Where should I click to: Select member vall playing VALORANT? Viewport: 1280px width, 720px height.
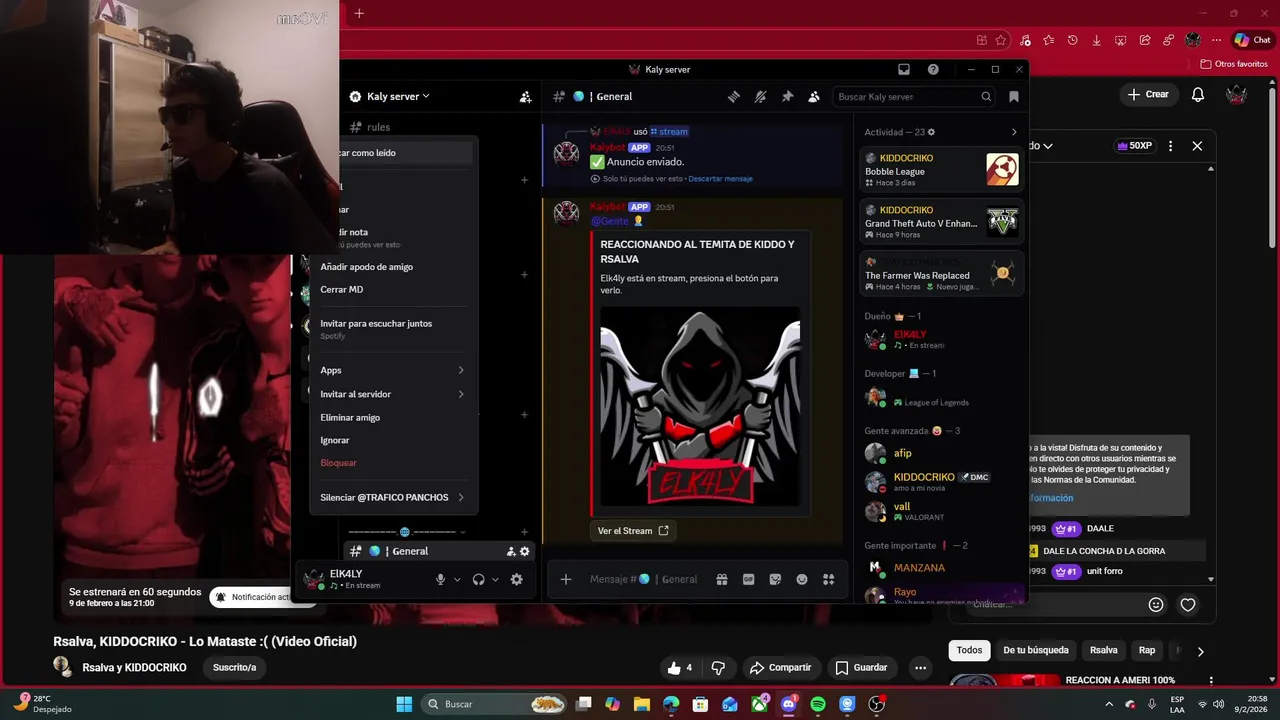[941, 511]
